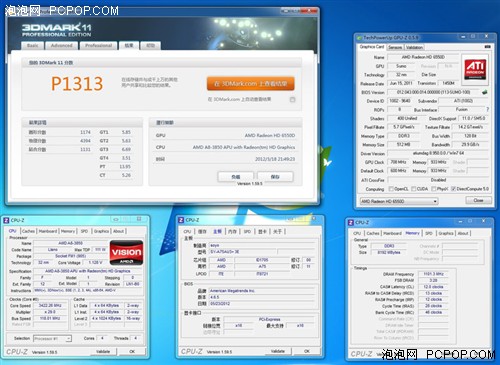Viewport: 500px width, 365px height.
Task: Open the Advanced tab in 3DMark 11
Action: pos(62,46)
